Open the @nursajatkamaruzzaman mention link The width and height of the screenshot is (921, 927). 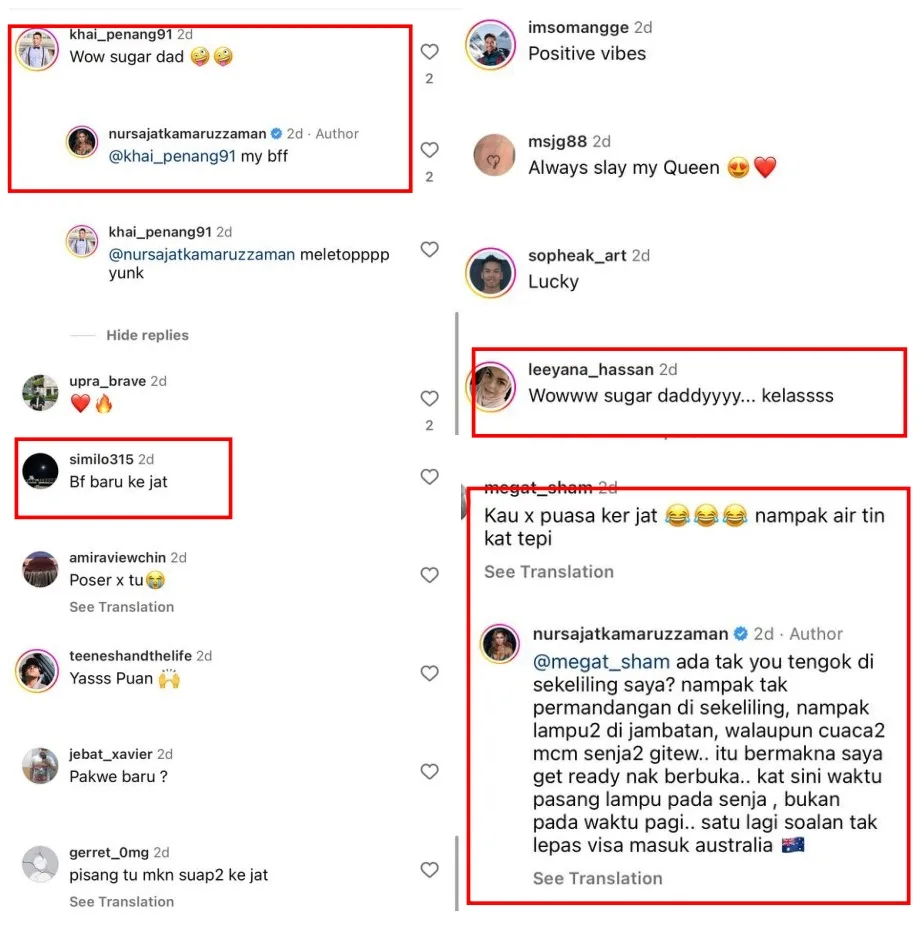(x=202, y=255)
